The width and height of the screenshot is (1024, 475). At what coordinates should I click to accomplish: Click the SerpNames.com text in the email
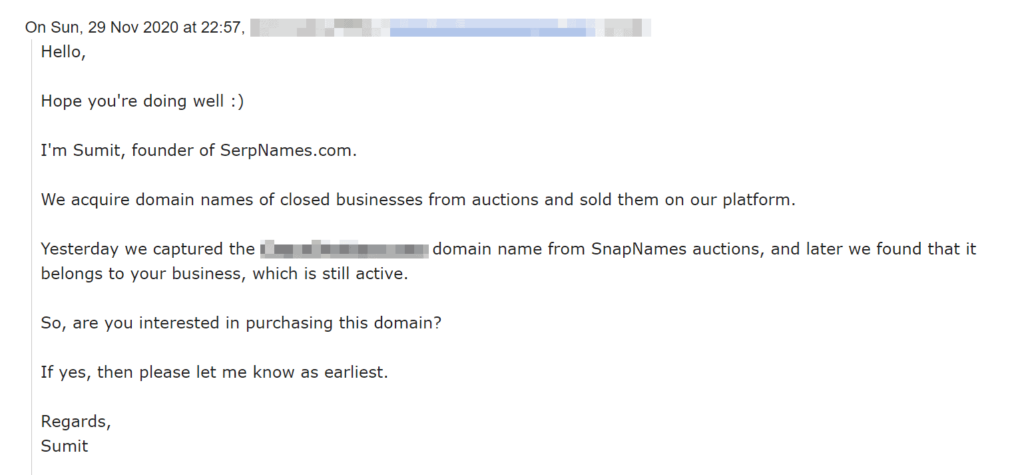pyautogui.click(x=288, y=150)
